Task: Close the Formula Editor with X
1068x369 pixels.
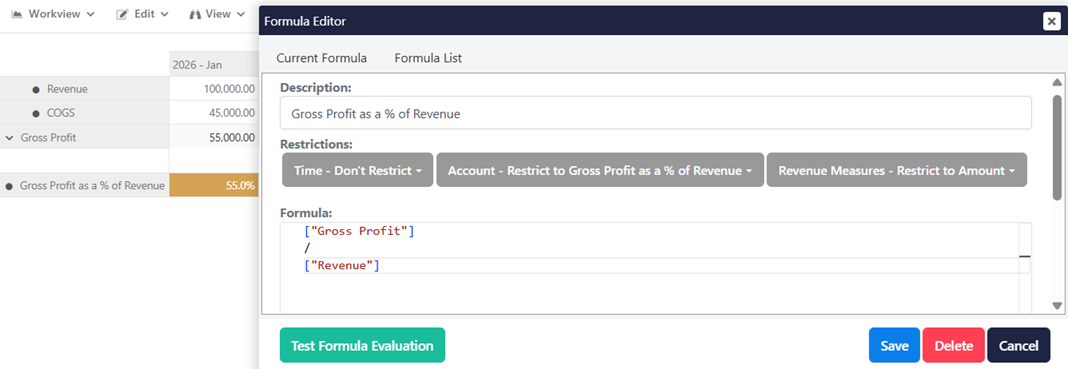Action: (1051, 22)
